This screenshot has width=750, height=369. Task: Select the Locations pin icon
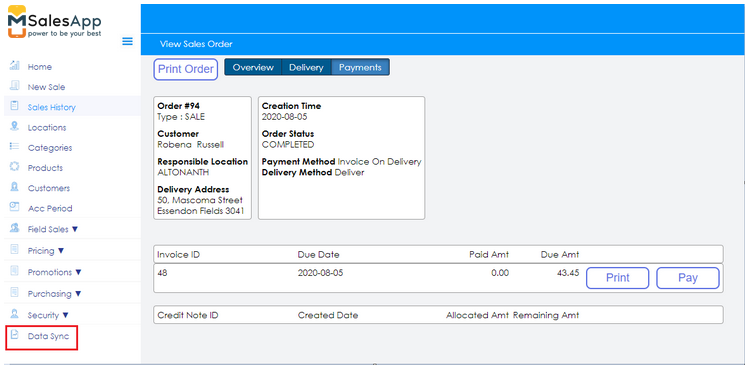pyautogui.click(x=15, y=126)
